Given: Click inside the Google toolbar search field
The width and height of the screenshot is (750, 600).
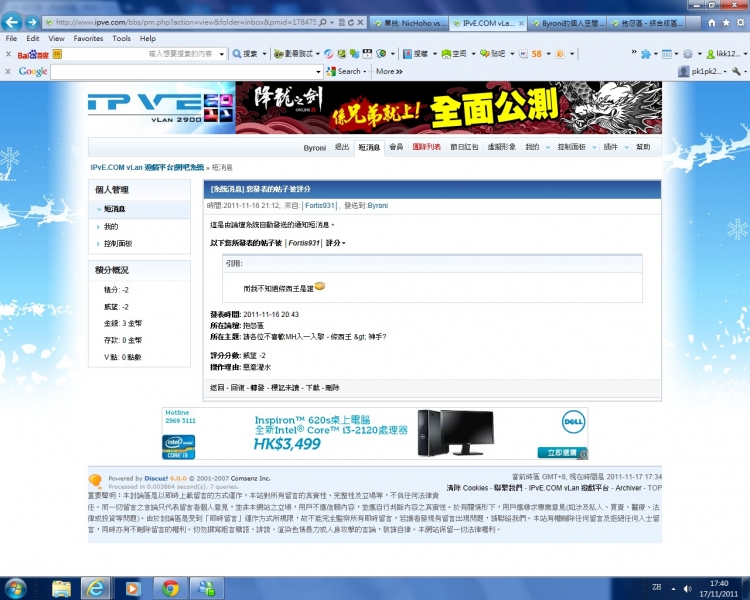Looking at the screenshot, I should click(183, 72).
